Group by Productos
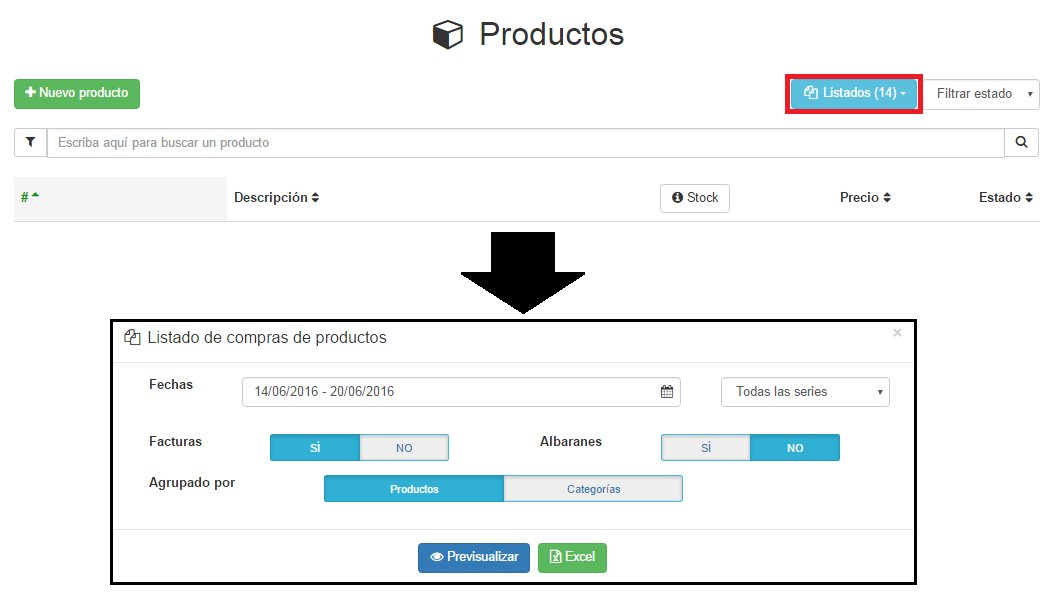This screenshot has height=596, width=1059. point(414,489)
